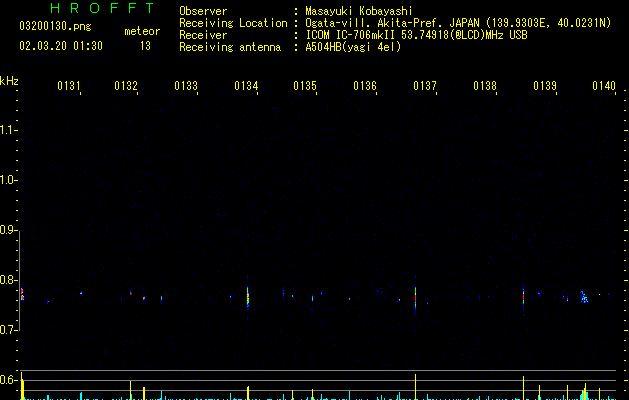This screenshot has width=629, height=400.
Task: Click the 0.6 kHz axis label
Action: [x=8, y=380]
